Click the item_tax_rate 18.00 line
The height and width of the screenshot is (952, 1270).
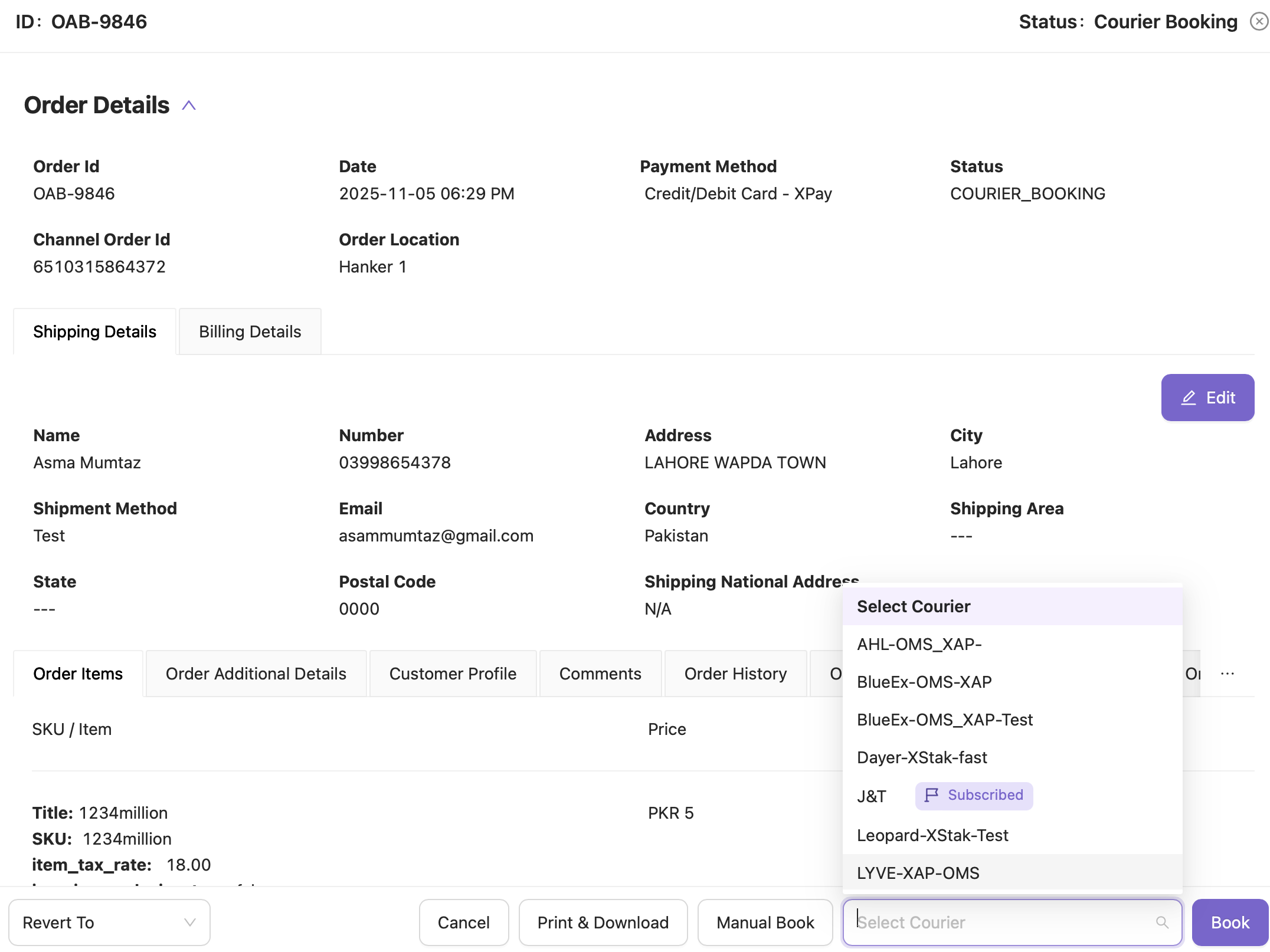click(x=121, y=865)
